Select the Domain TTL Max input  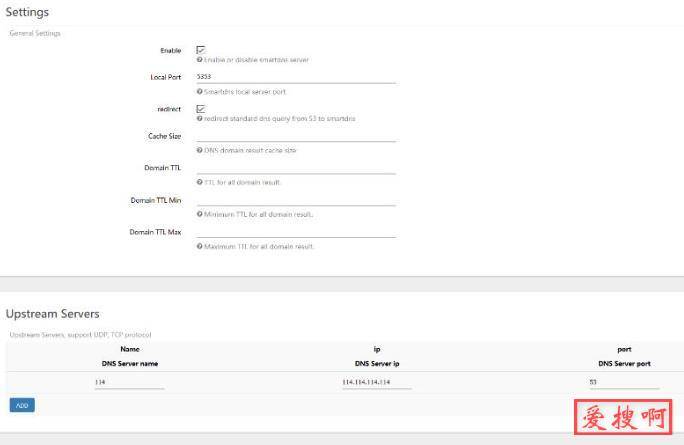[296, 232]
